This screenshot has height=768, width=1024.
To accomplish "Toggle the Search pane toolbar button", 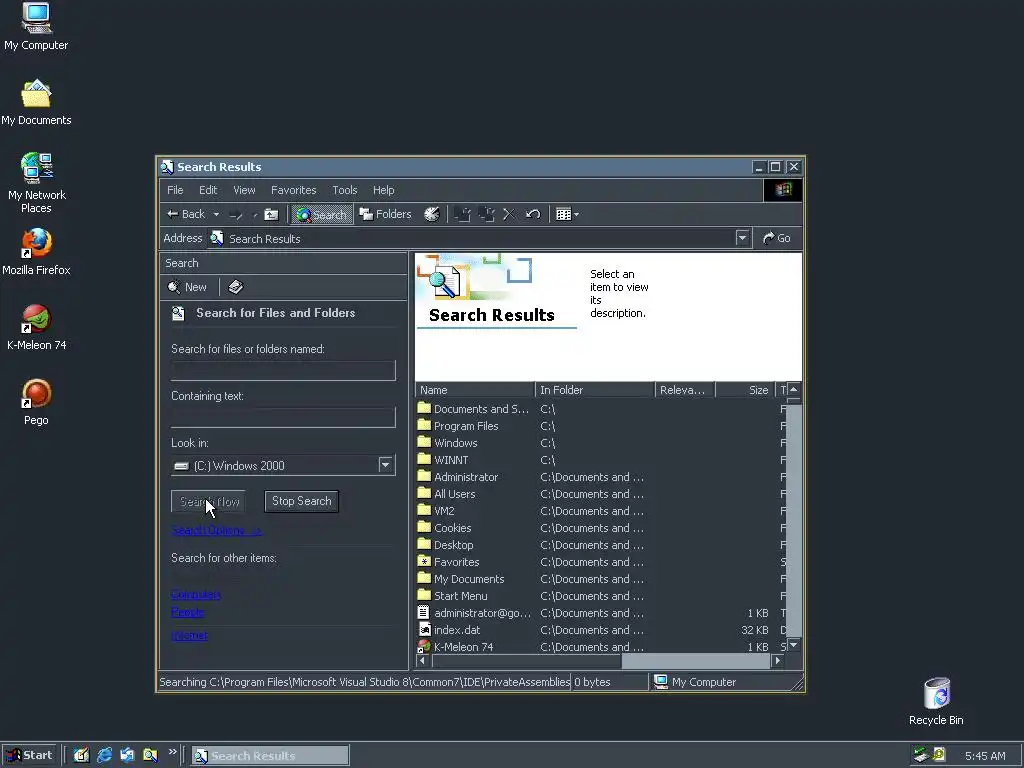I will pos(322,214).
